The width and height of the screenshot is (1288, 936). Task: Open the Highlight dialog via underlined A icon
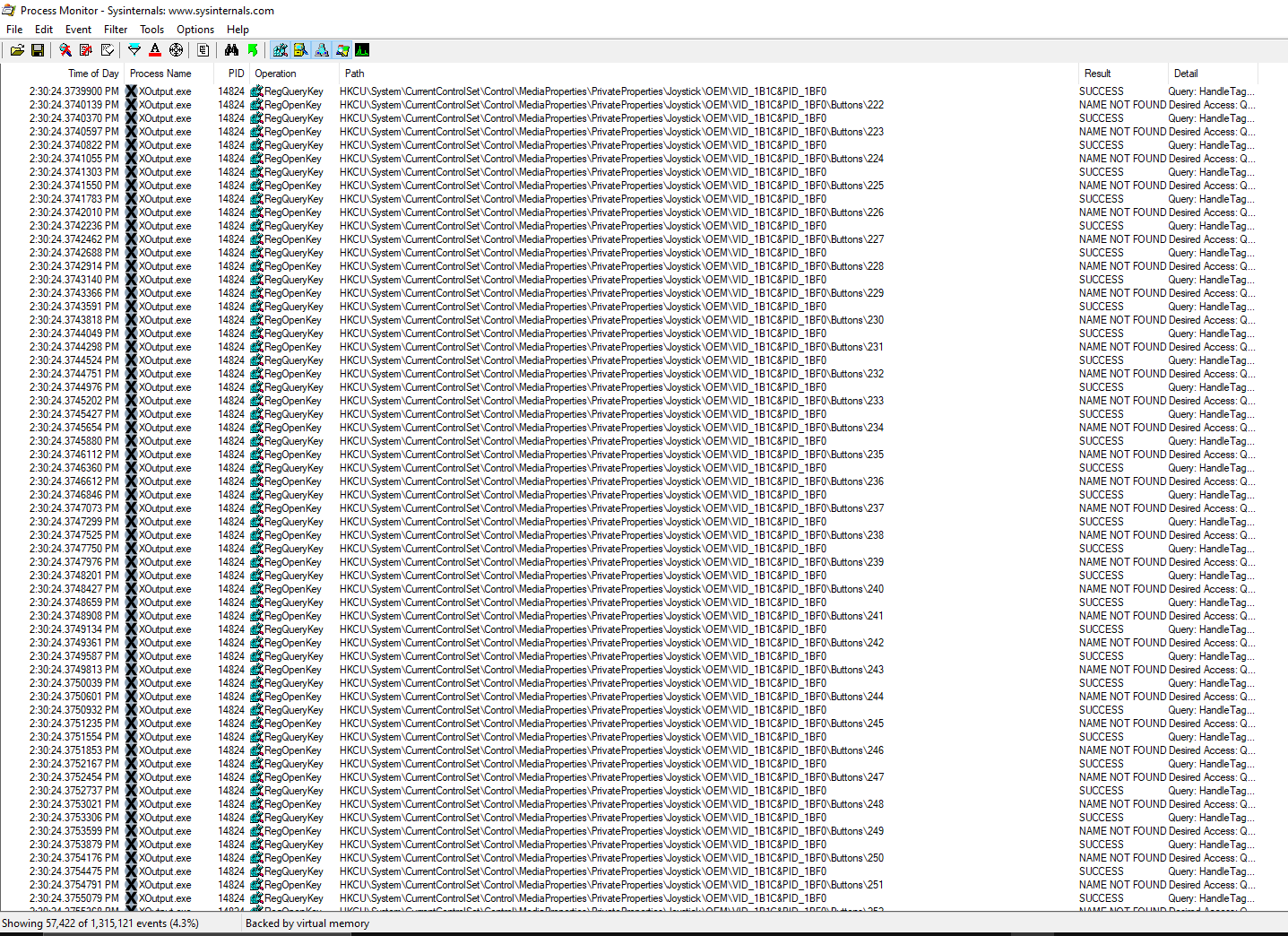[155, 50]
